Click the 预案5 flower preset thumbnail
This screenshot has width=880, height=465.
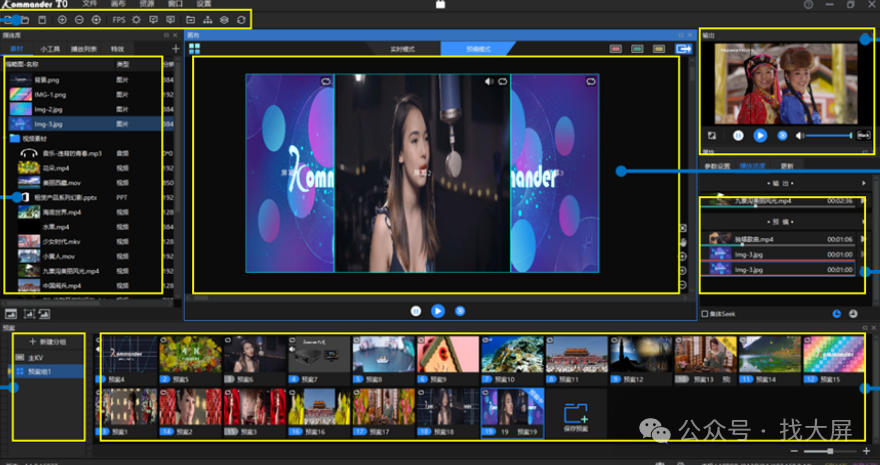190,354
